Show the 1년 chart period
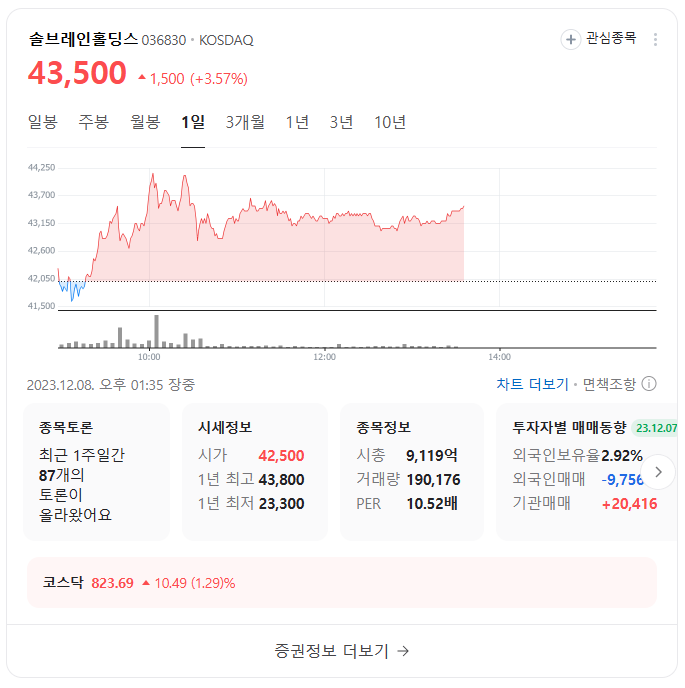685x688 pixels. 297,122
